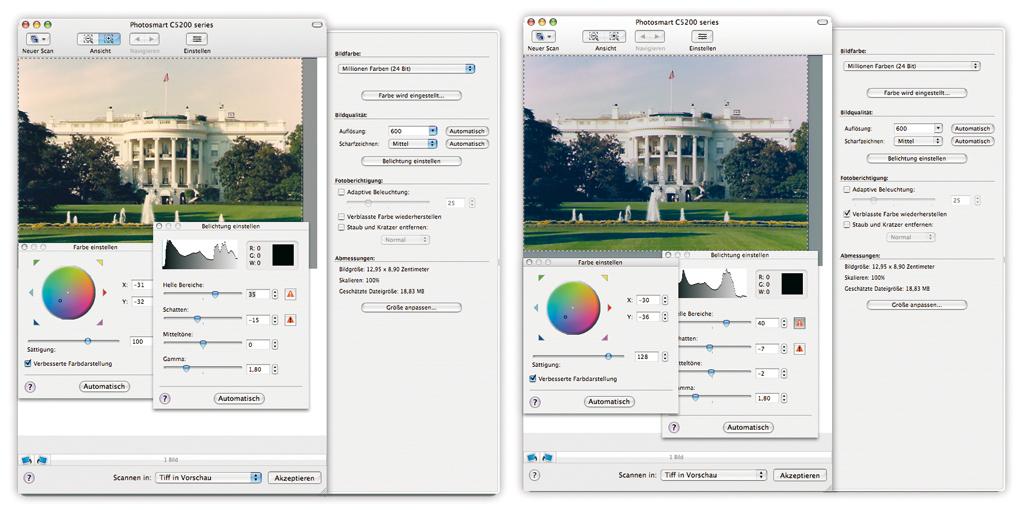Click the magenta arrow beside the right color wheel
The height and width of the screenshot is (510, 1024).
[x=605, y=338]
